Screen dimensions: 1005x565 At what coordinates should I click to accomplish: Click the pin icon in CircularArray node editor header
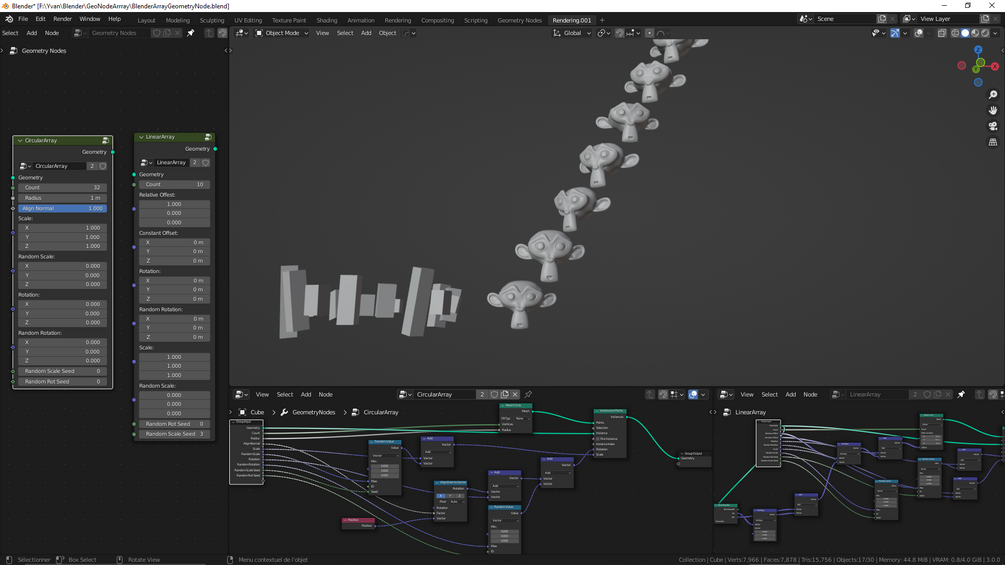[528, 395]
